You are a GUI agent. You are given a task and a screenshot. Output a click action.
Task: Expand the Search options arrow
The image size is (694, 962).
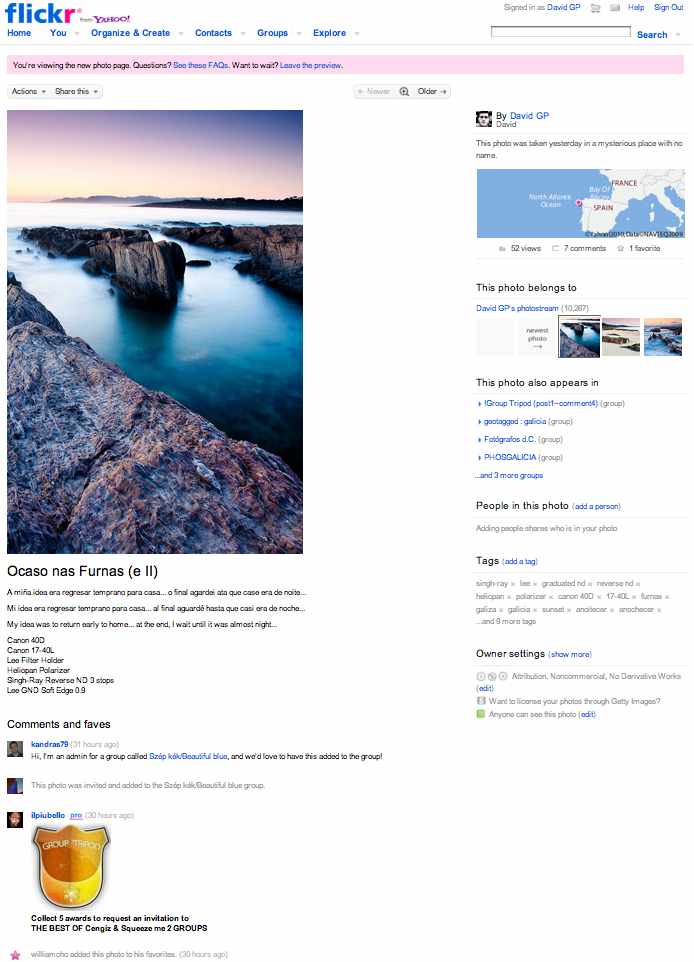678,35
